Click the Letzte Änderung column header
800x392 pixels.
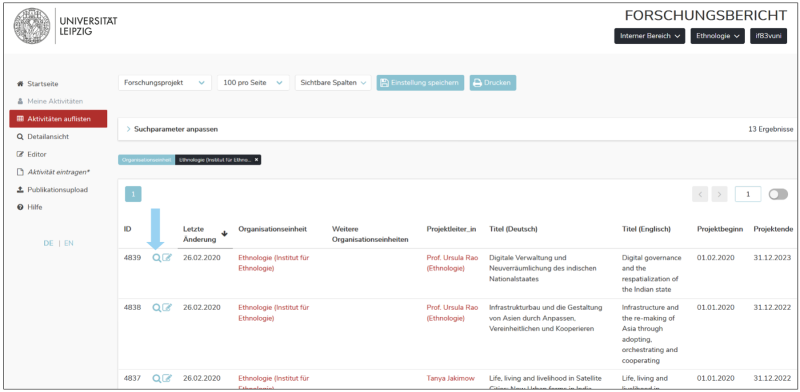200,234
